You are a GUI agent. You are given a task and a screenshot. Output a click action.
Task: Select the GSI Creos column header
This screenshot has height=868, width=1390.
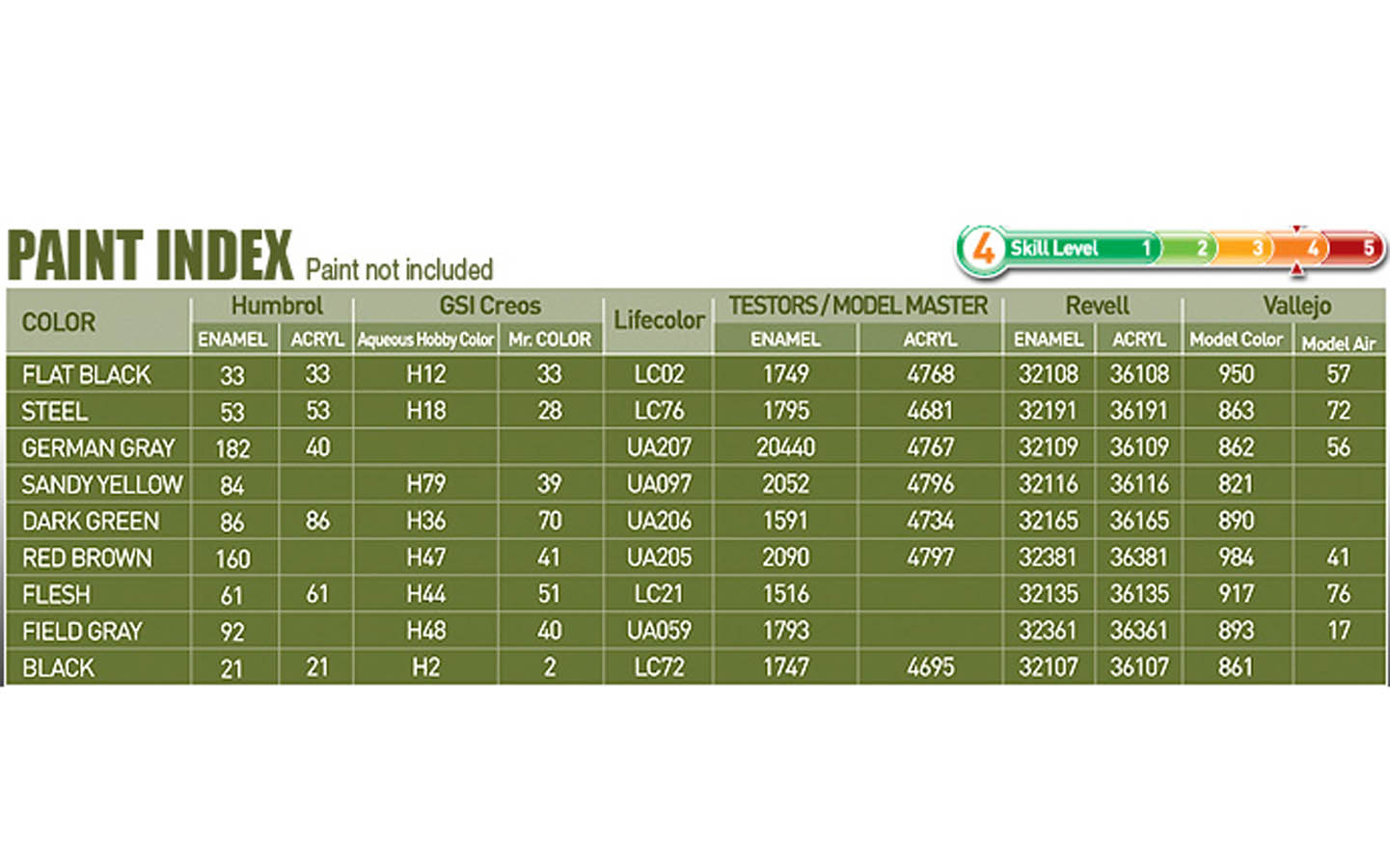click(x=489, y=306)
